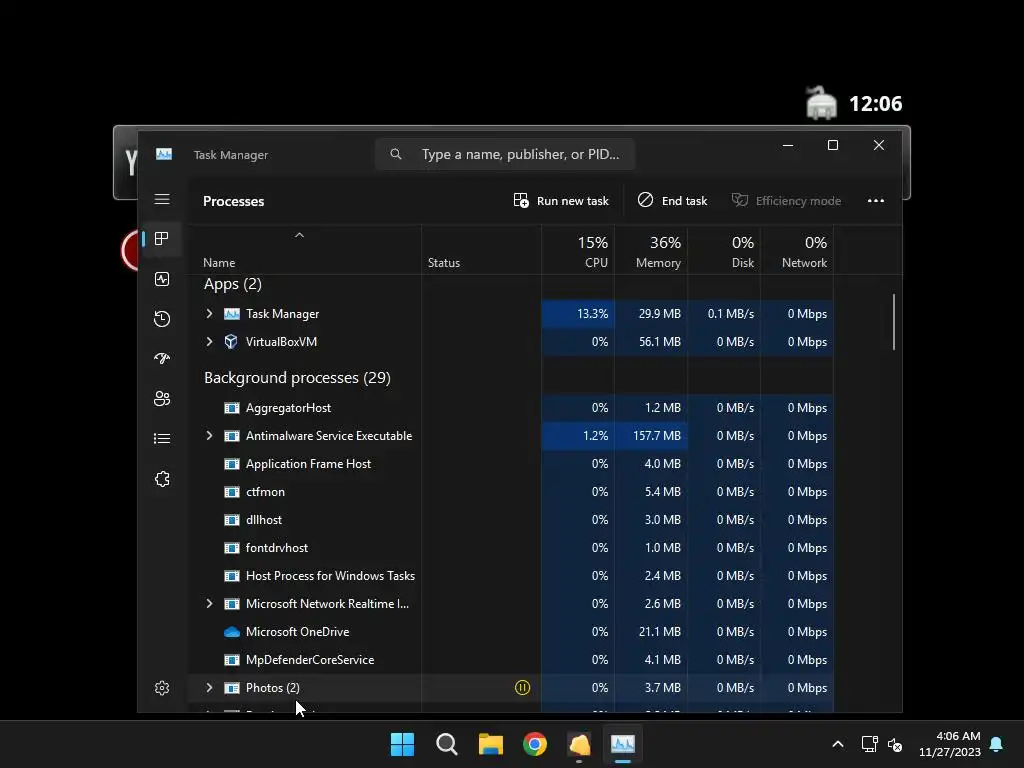Select the dllhost process row
The width and height of the screenshot is (1024, 768).
tap(511, 520)
